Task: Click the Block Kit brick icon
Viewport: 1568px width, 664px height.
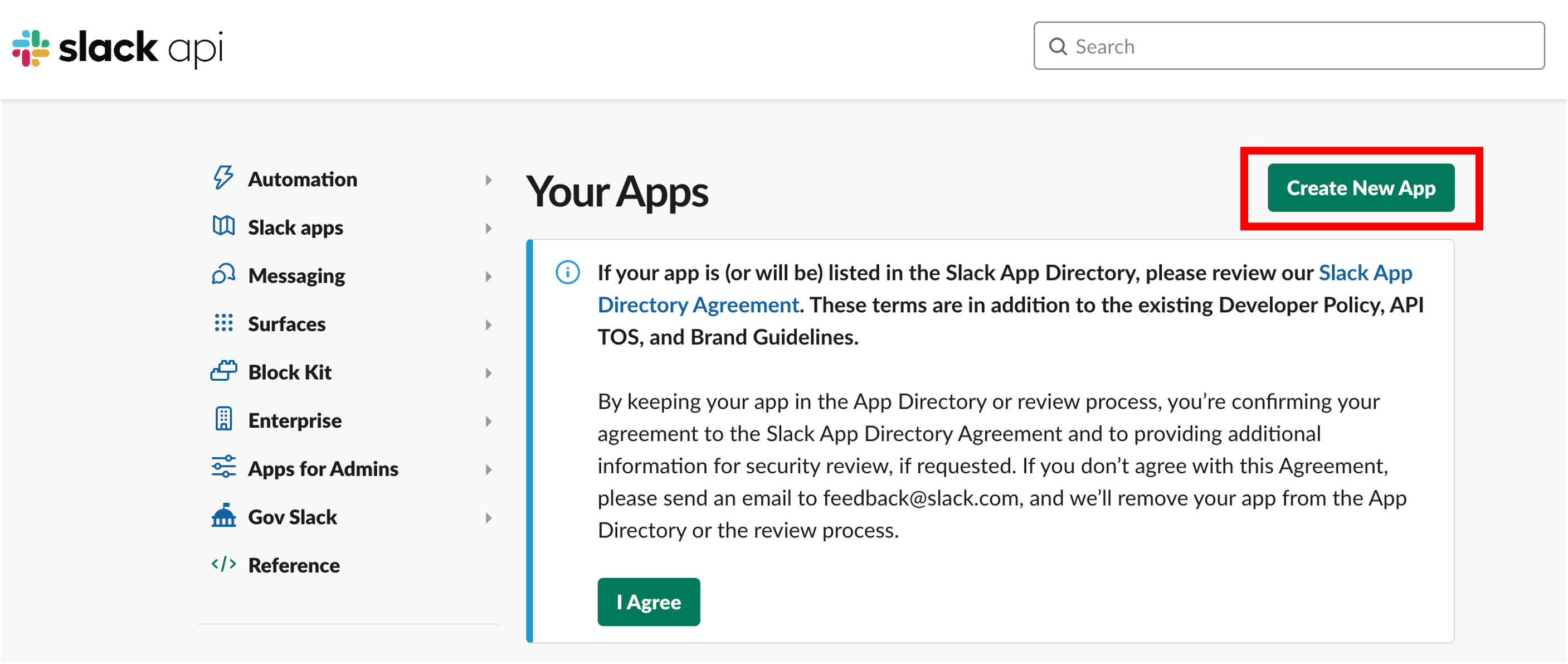Action: (x=223, y=371)
